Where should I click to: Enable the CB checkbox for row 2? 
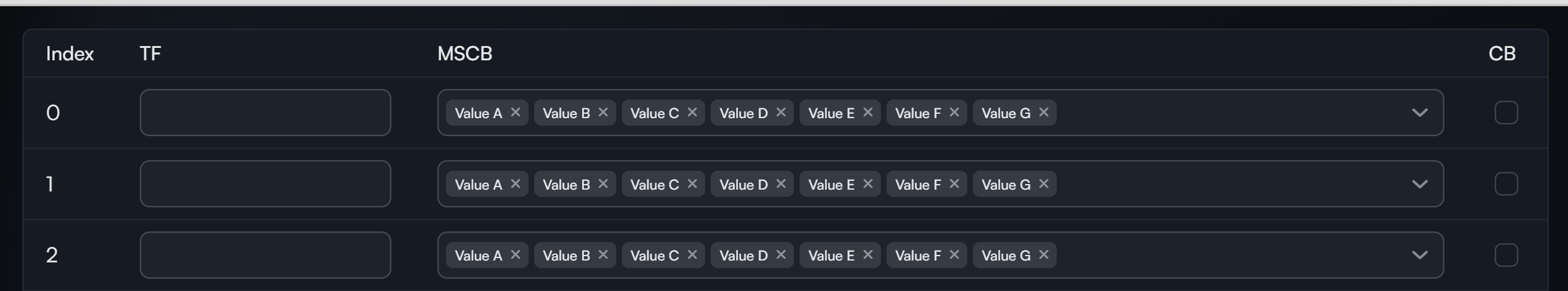[x=1506, y=255]
